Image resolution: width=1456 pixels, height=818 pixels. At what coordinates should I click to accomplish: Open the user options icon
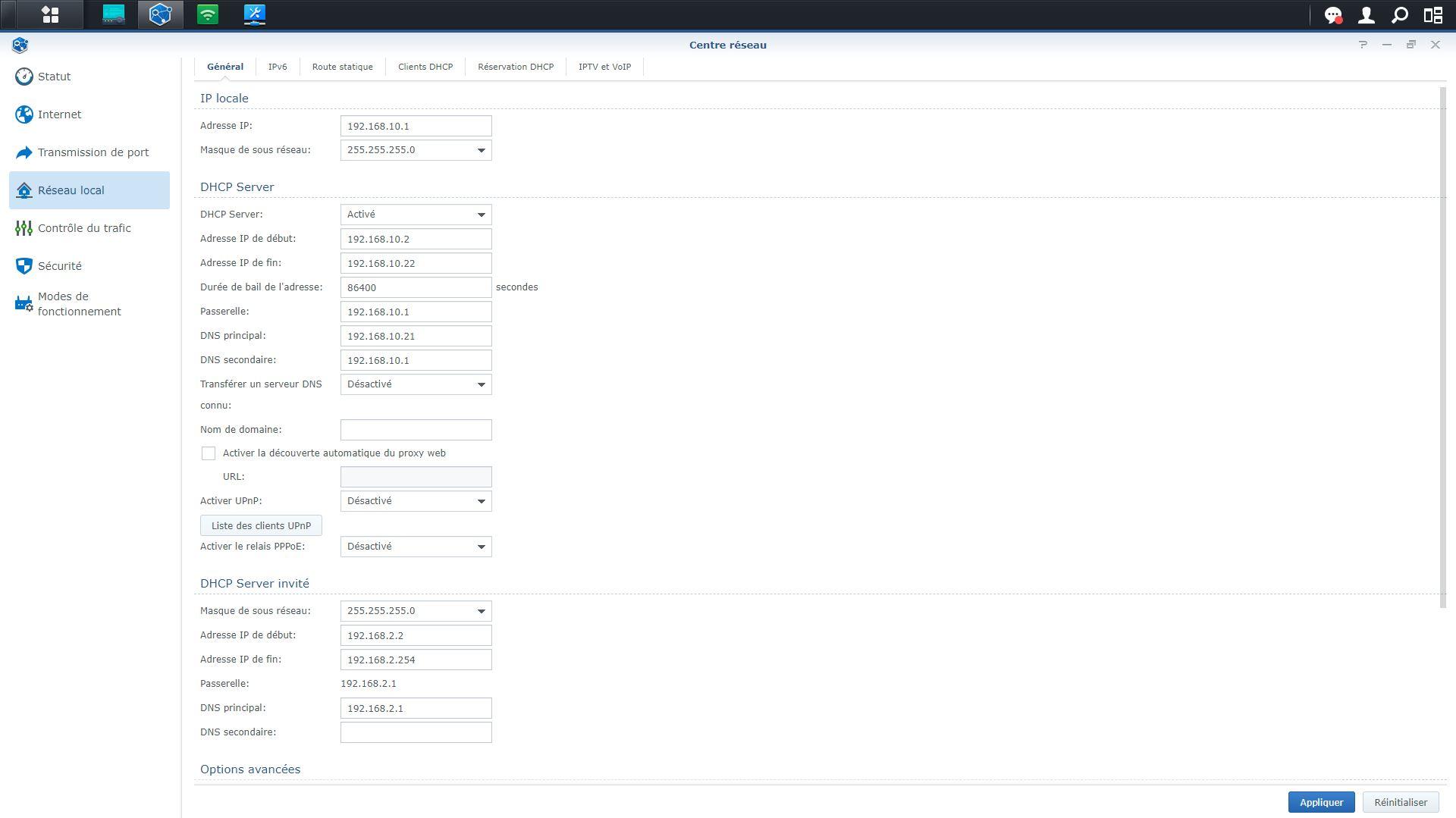click(1367, 15)
